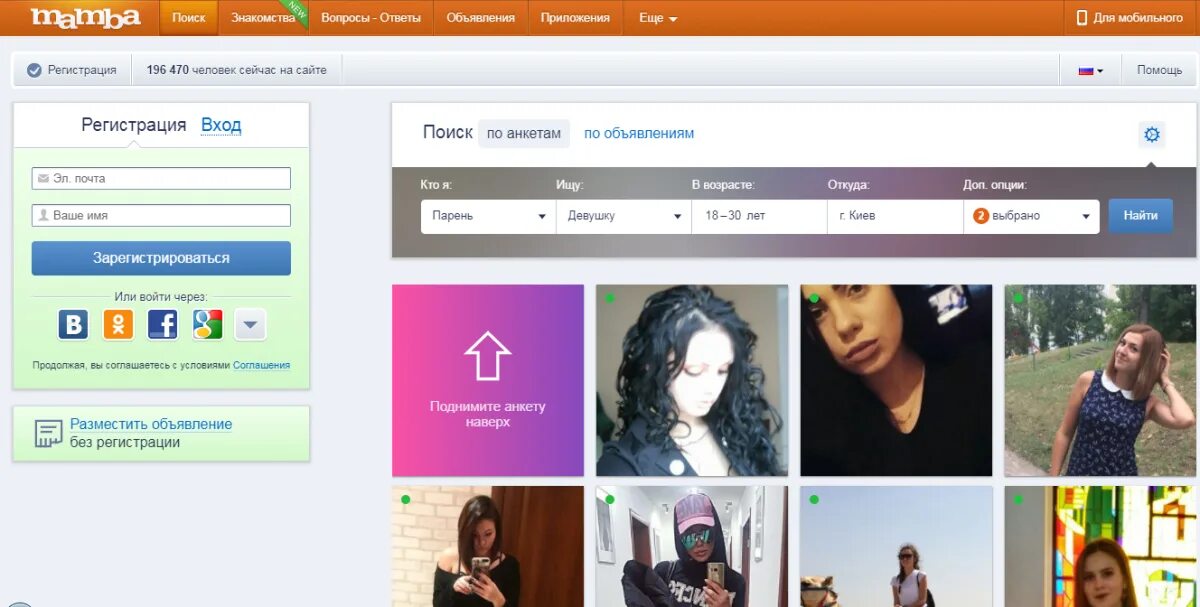
Task: Open mirror selfie profile with brick wall
Action: [x=488, y=547]
